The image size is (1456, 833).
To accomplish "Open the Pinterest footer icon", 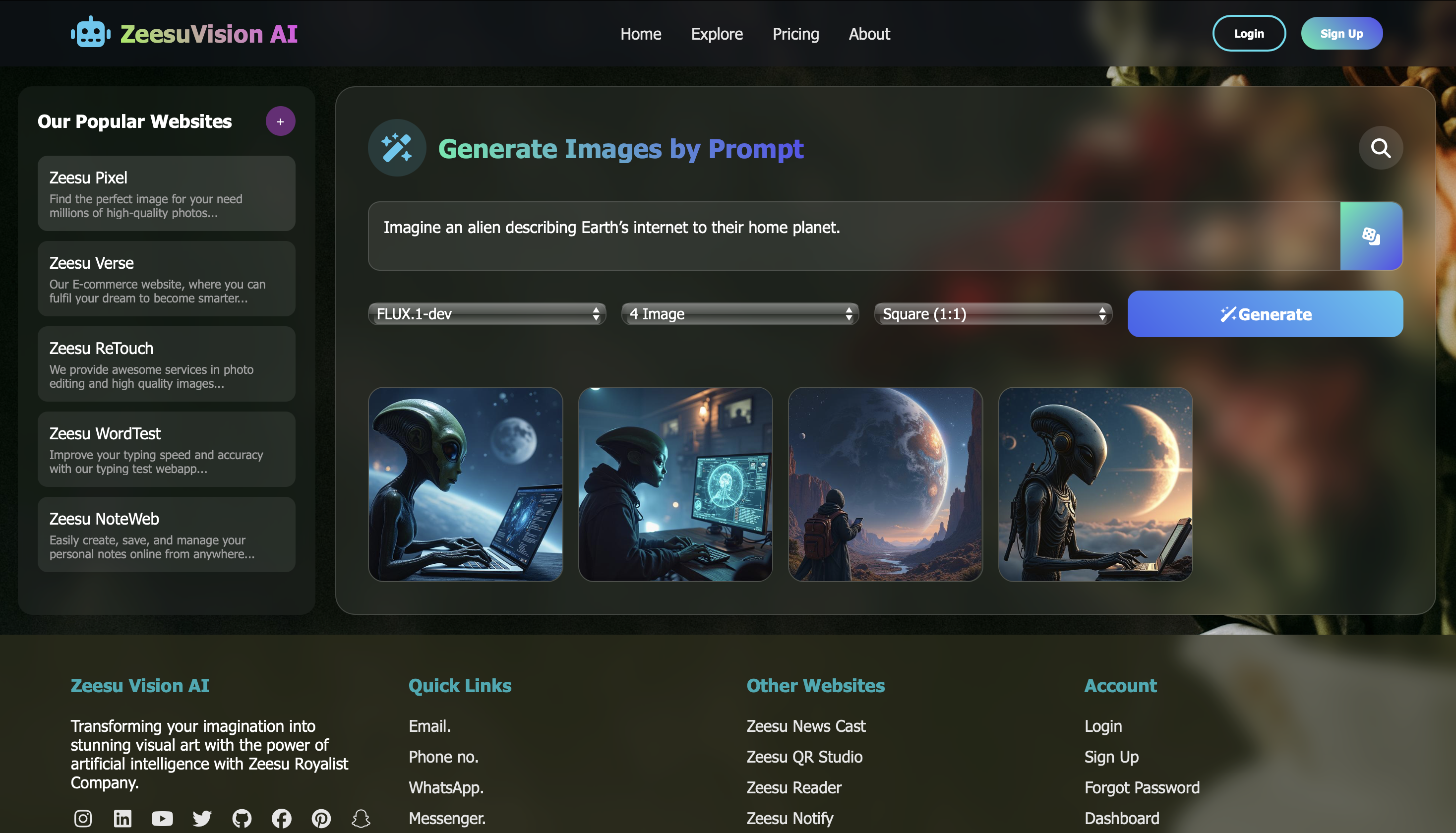I will [321, 819].
